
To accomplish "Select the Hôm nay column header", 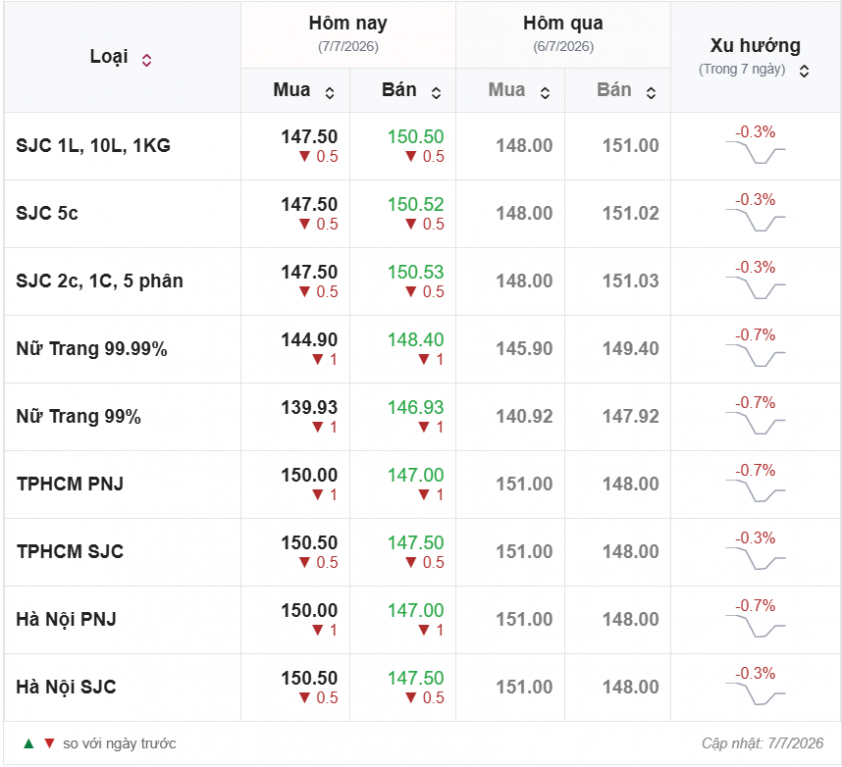I will pos(348,23).
